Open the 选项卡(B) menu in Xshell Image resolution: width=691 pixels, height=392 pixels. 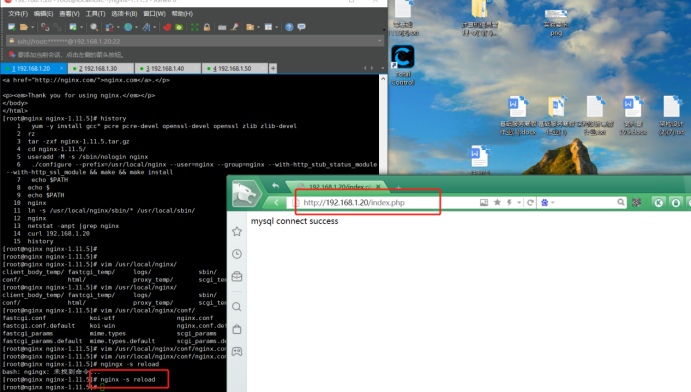tap(124, 14)
